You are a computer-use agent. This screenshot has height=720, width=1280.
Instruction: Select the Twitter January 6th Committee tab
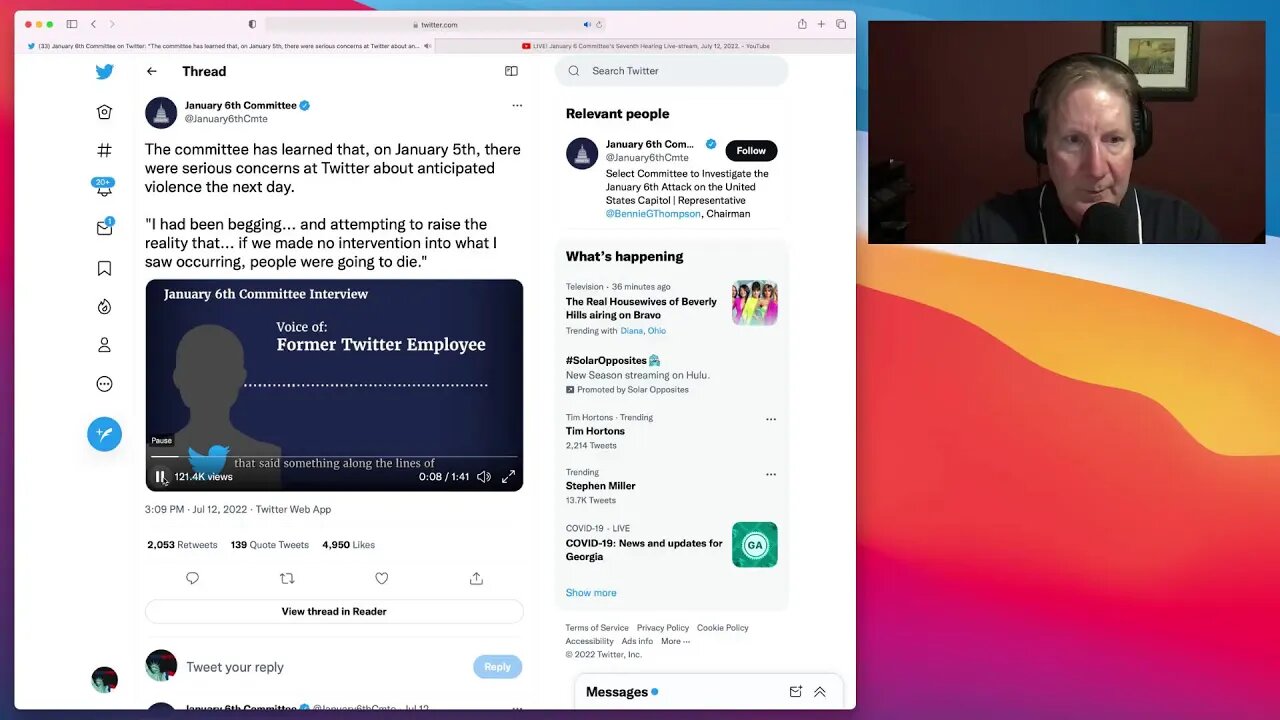click(225, 46)
